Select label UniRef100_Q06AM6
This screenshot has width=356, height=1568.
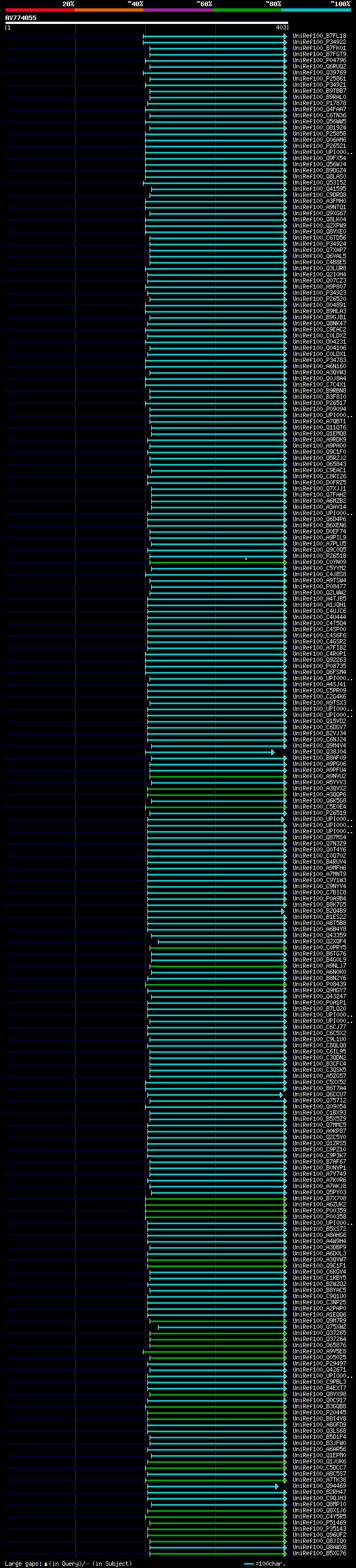[x=319, y=140]
